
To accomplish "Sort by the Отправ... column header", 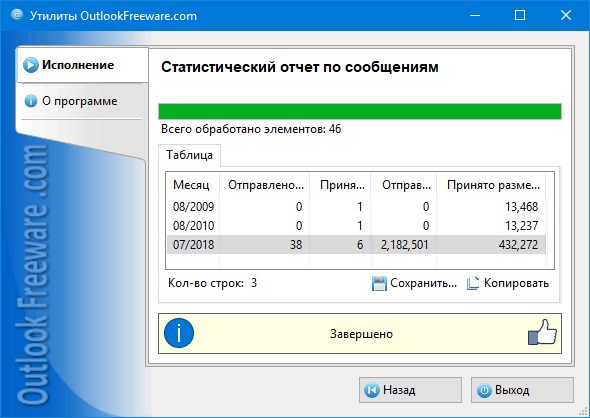I will pos(404,185).
